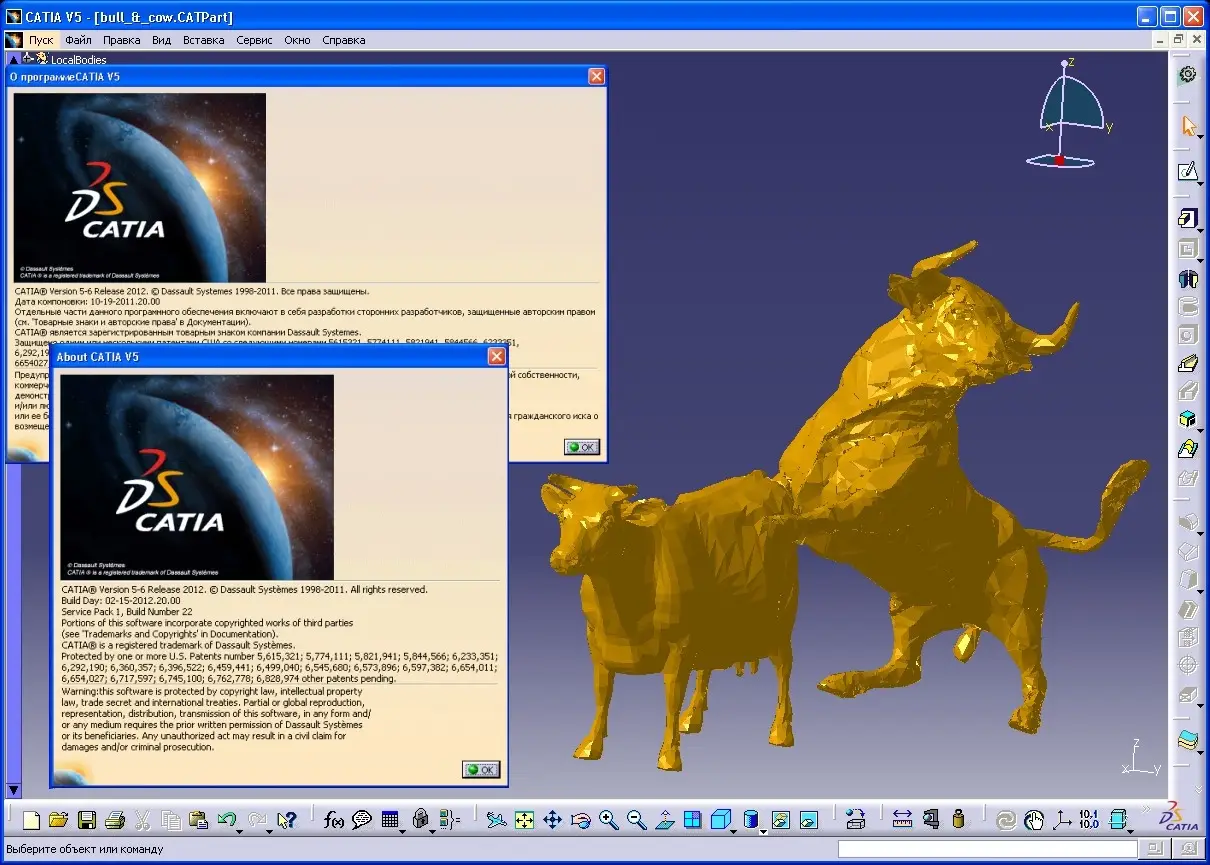Select the shading view mode cylinder icon
Viewport: 1210px width, 865px height.
(751, 821)
